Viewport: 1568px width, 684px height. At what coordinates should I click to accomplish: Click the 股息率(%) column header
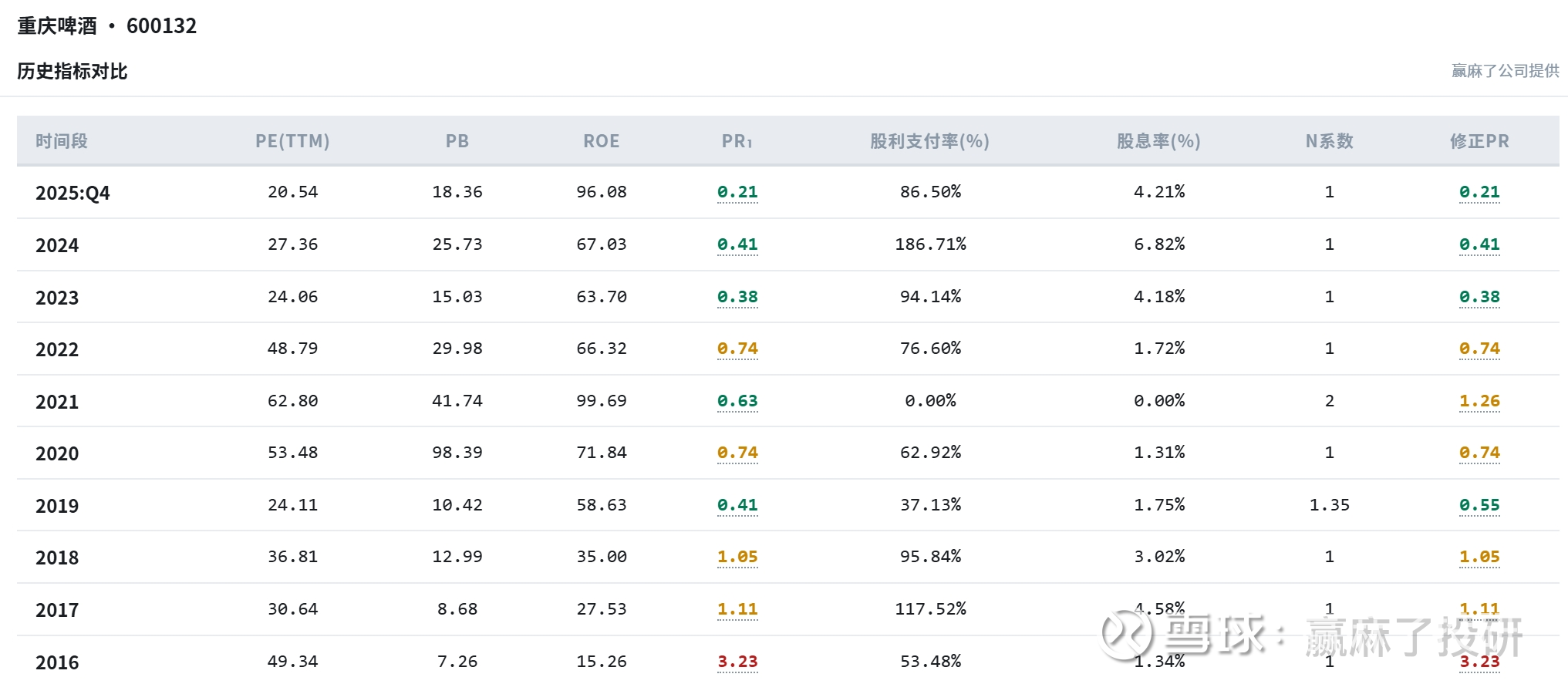tap(1158, 141)
